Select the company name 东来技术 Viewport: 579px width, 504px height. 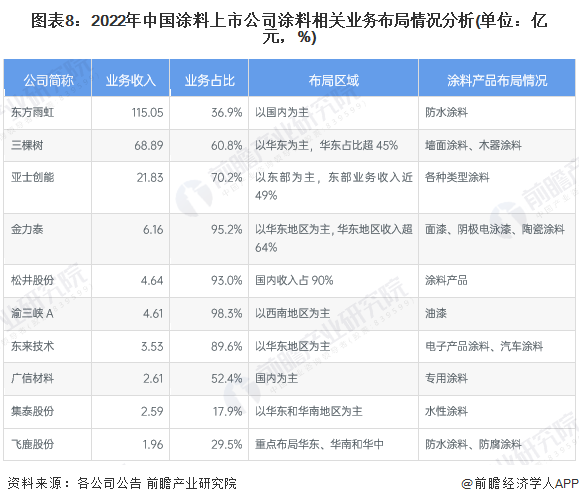coord(32,346)
